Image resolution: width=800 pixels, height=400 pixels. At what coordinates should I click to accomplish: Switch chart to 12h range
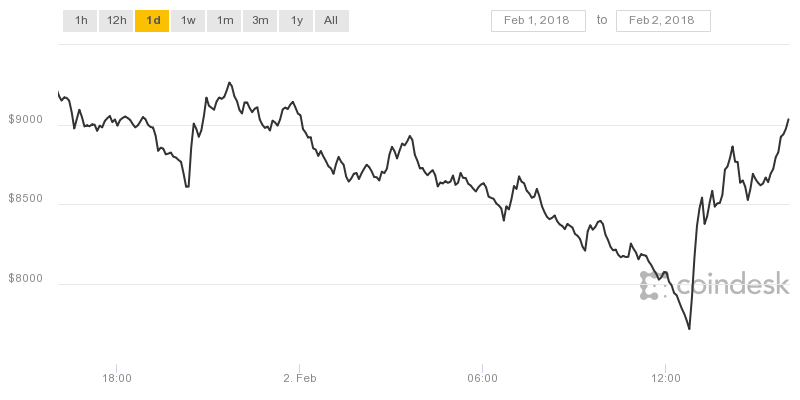(x=116, y=21)
